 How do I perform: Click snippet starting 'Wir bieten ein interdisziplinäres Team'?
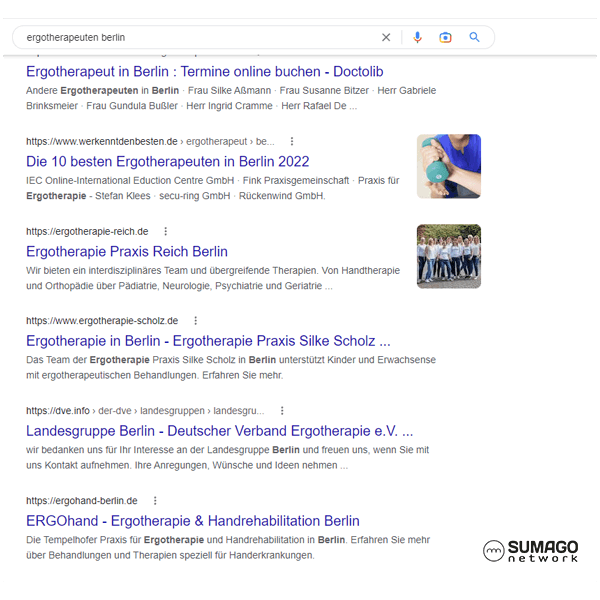coord(213,278)
